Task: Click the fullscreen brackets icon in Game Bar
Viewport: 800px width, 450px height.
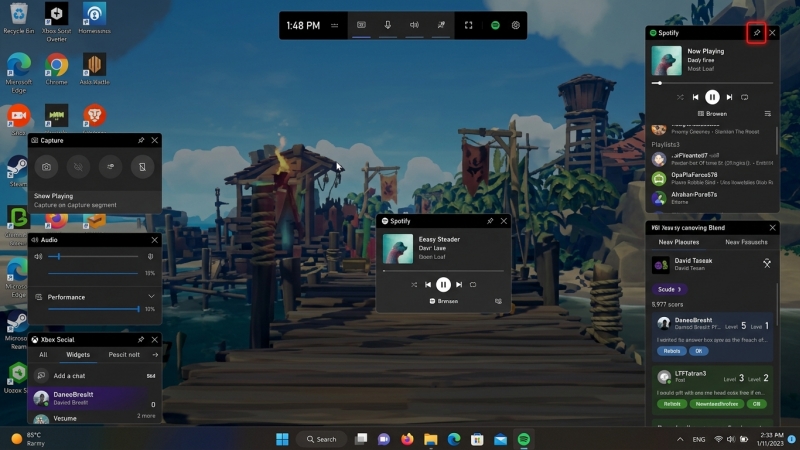Action: click(x=468, y=26)
